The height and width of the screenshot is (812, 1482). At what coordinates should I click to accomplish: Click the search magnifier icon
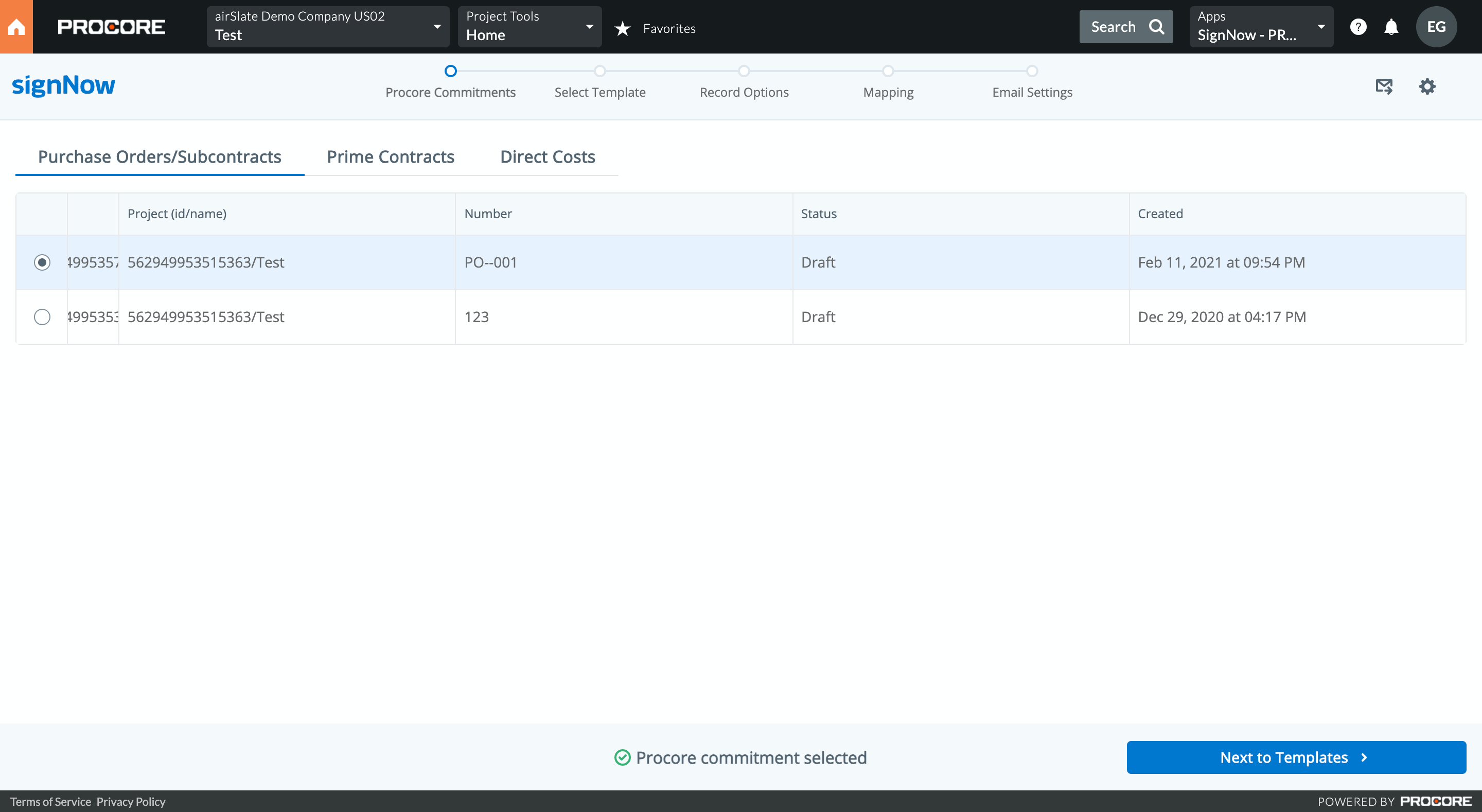click(x=1156, y=26)
